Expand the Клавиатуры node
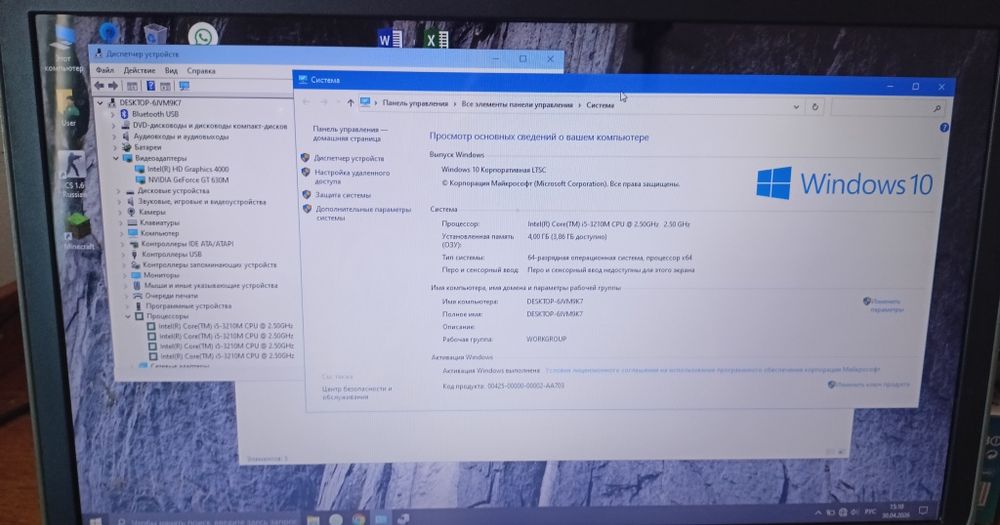This screenshot has height=525, width=1000. pos(121,223)
